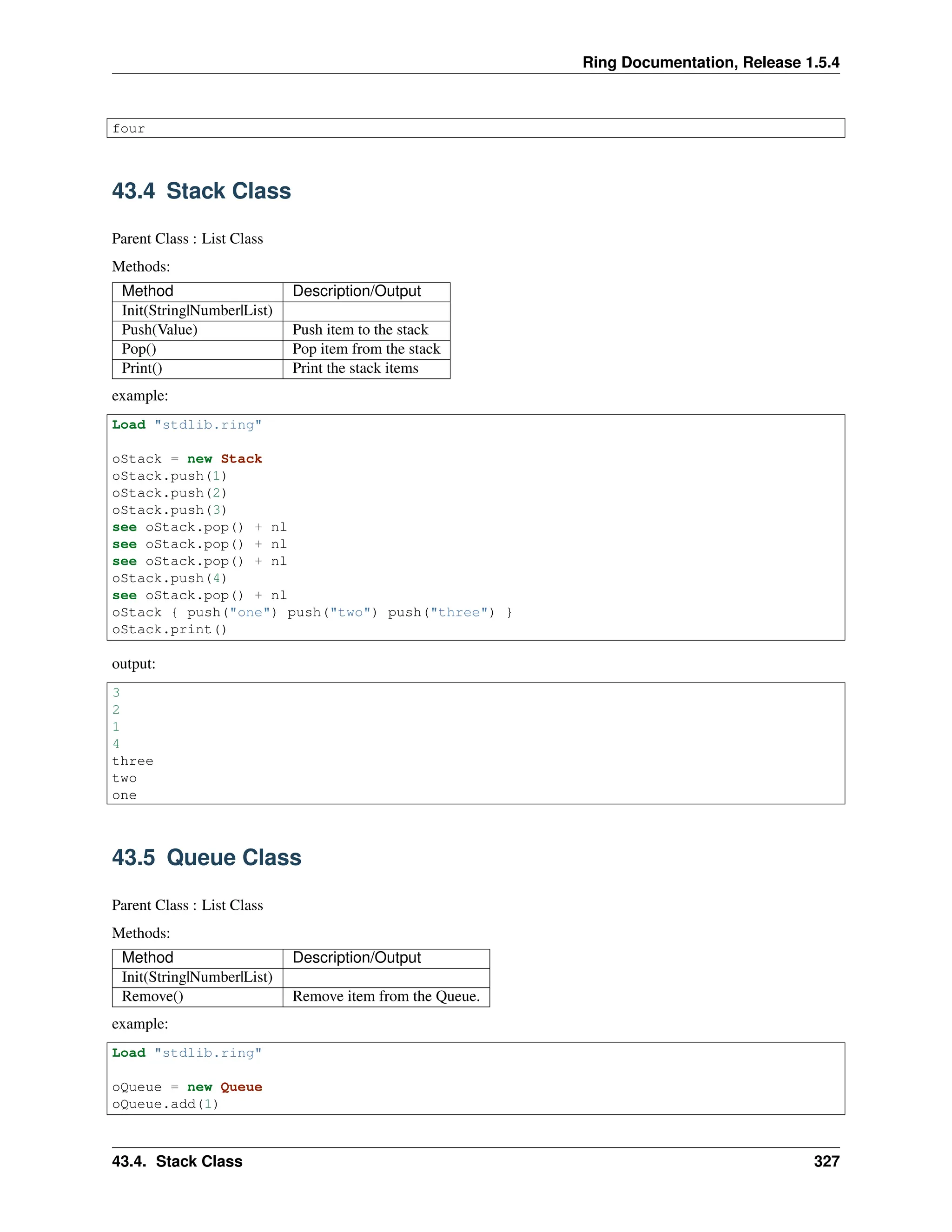The height and width of the screenshot is (1232, 952).
Task: Click code line 'oStack.print()'
Action: [x=169, y=629]
